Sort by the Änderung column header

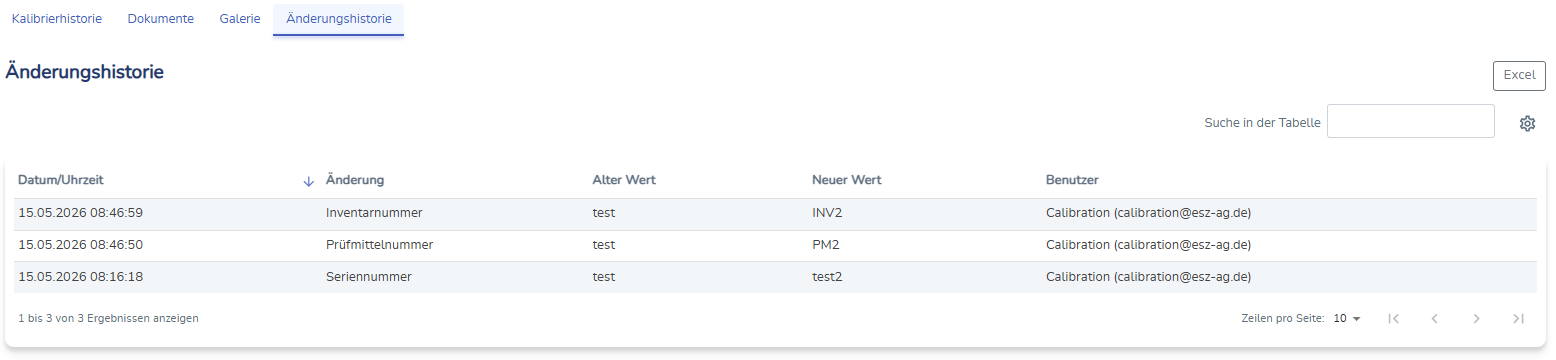tap(355, 180)
